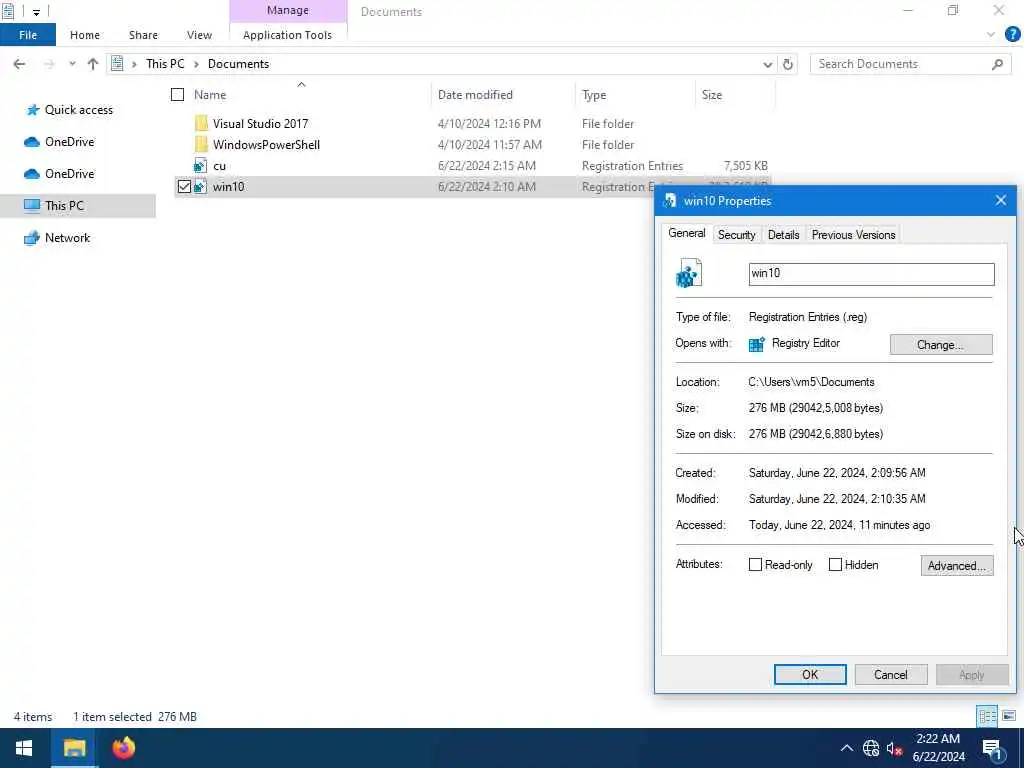The width and height of the screenshot is (1024, 768).
Task: Select This PC in navigation pane
Action: 64,205
